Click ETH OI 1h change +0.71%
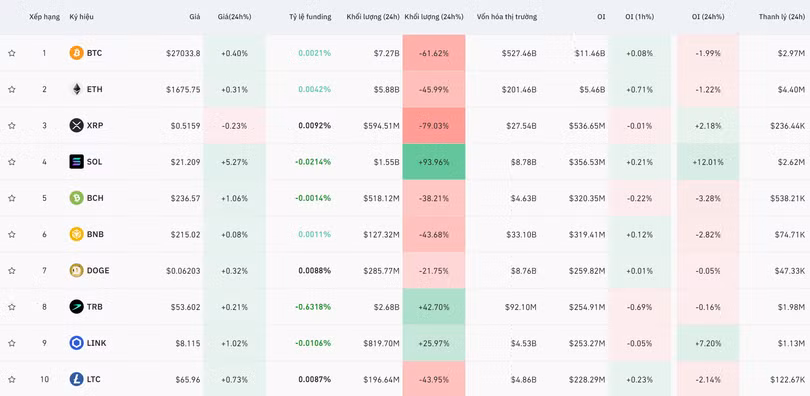Image resolution: width=810 pixels, height=396 pixels. (x=639, y=89)
